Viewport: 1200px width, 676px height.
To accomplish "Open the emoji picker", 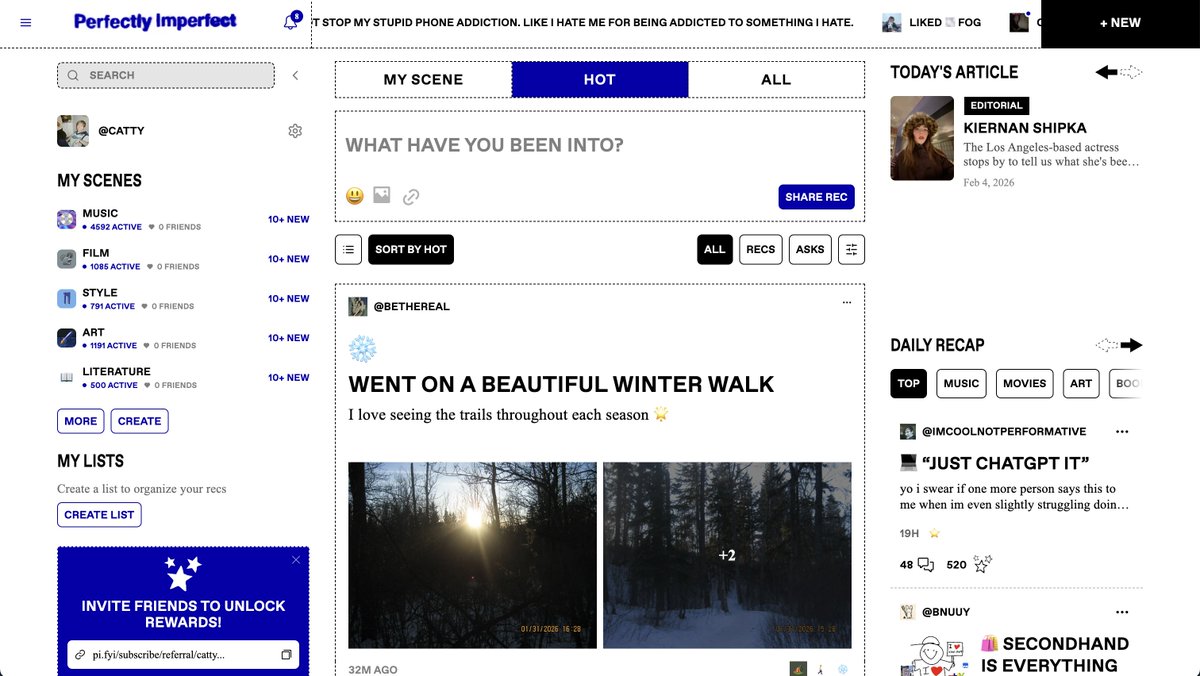I will click(355, 196).
